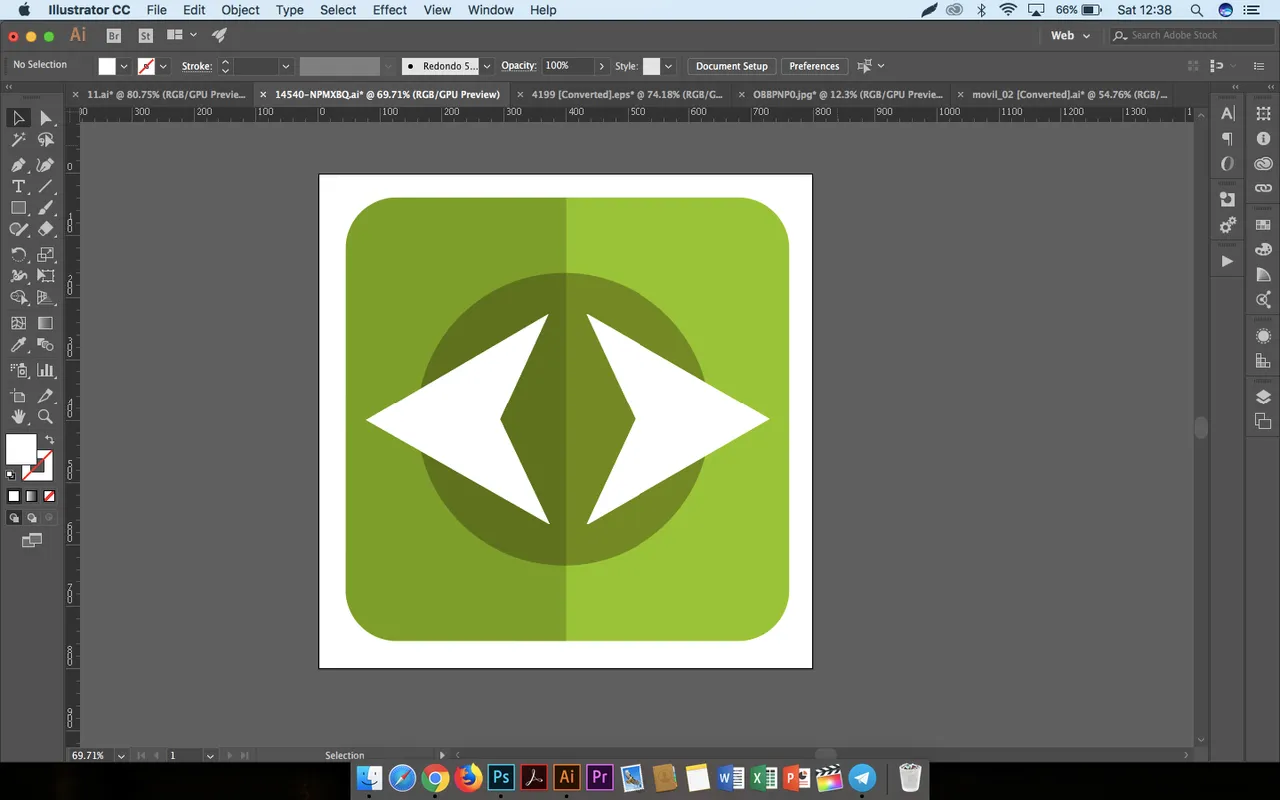Open the Character panel icon
The height and width of the screenshot is (800, 1280).
coord(1228,114)
